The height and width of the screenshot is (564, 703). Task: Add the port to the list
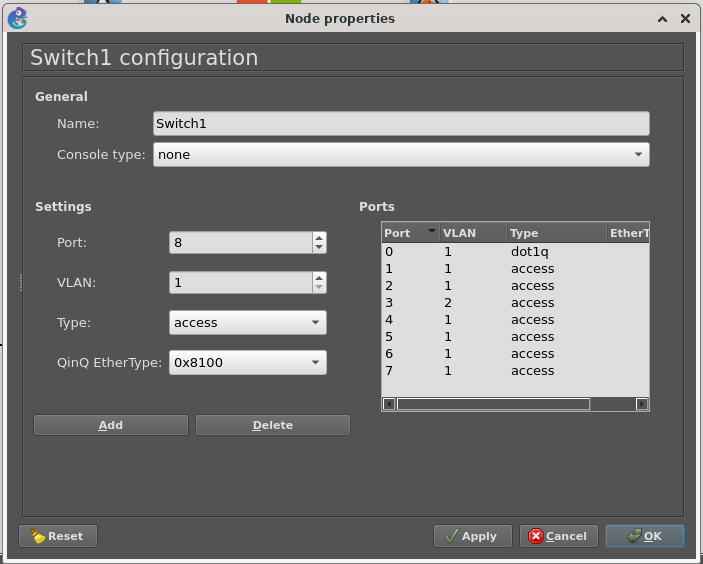tap(110, 425)
